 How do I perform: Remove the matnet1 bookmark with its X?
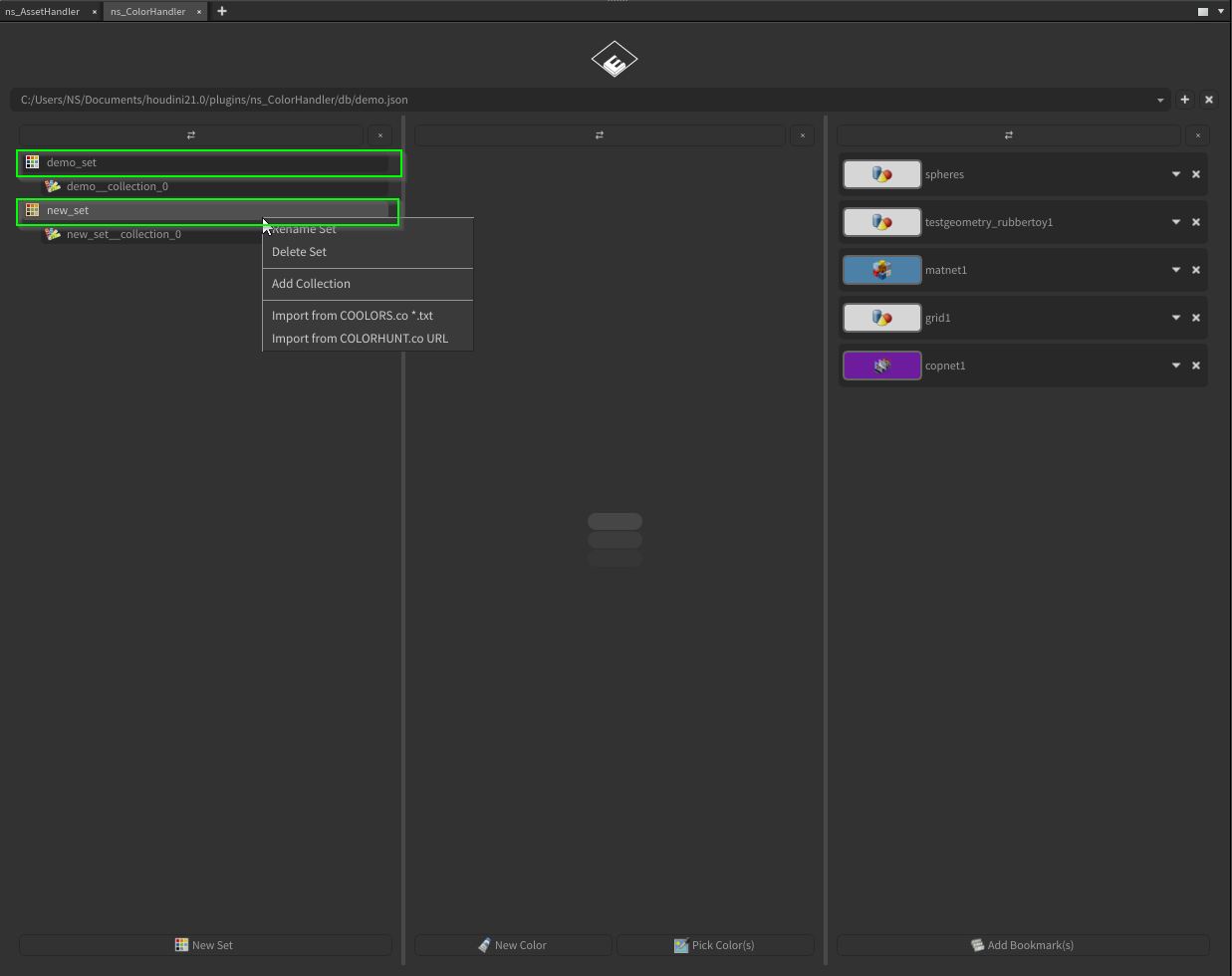1196,270
